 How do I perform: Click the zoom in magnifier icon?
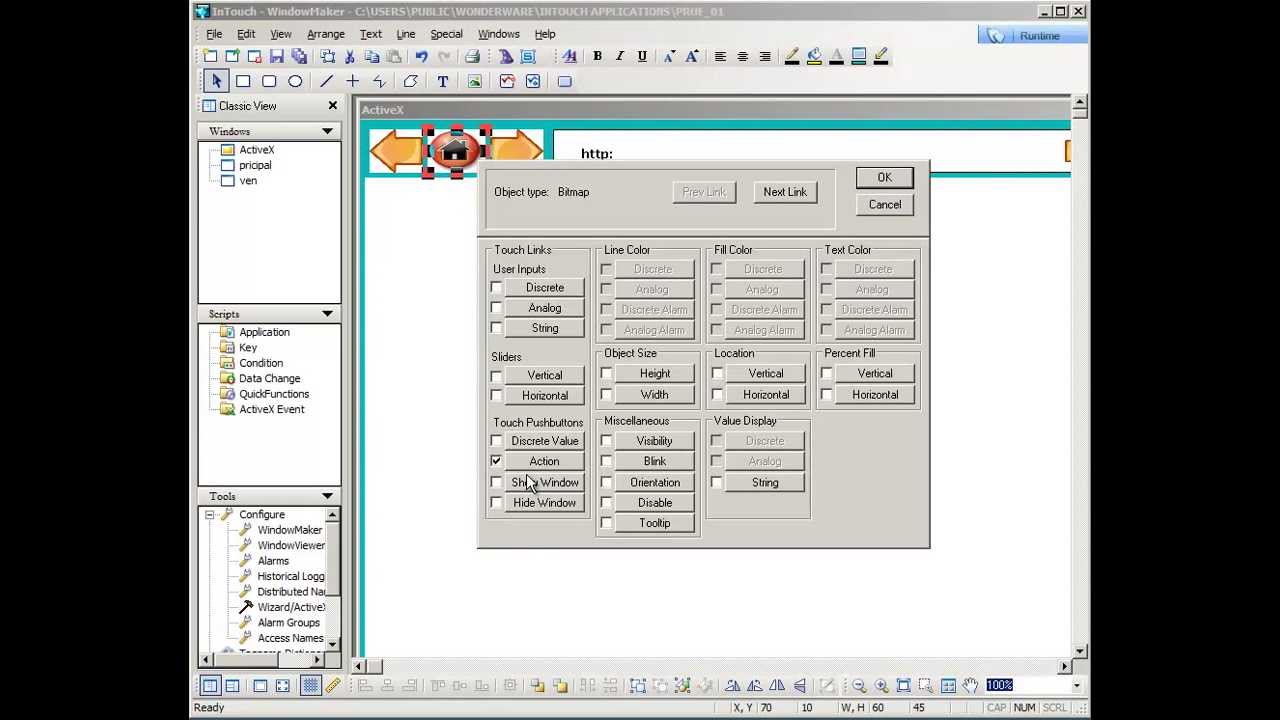(881, 685)
